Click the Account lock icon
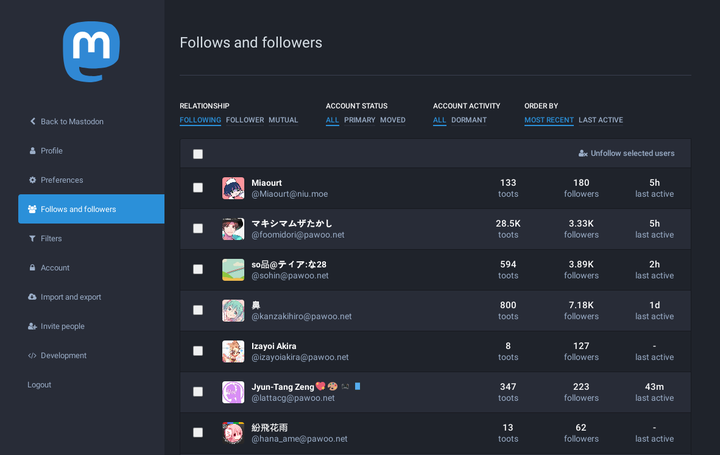Screen dimensions: 720x455 [x=33, y=268]
